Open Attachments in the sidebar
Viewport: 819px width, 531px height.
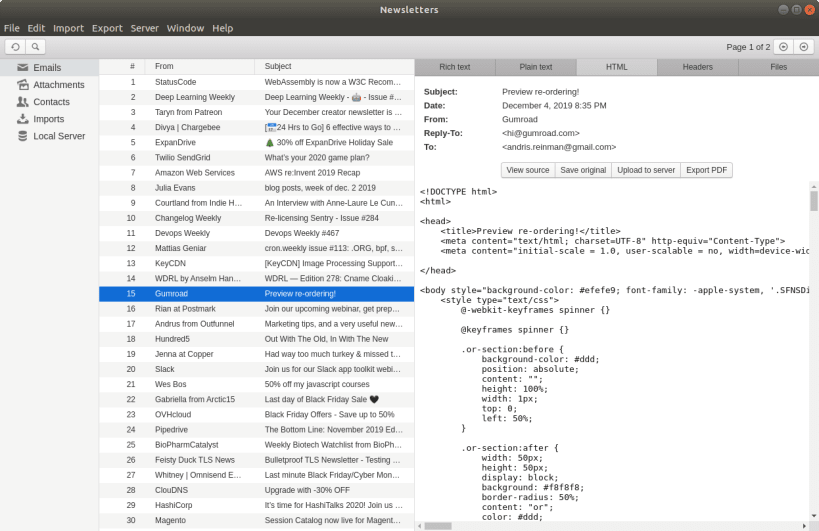click(x=58, y=85)
